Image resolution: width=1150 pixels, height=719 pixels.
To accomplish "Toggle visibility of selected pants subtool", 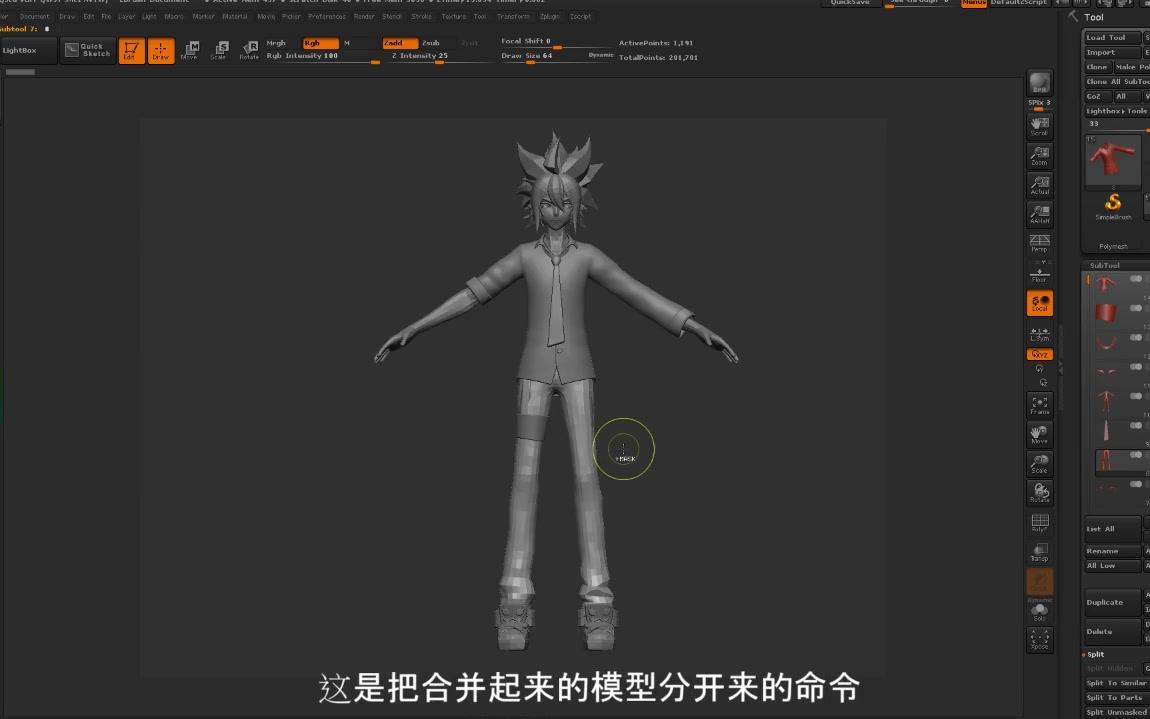I will (1136, 455).
